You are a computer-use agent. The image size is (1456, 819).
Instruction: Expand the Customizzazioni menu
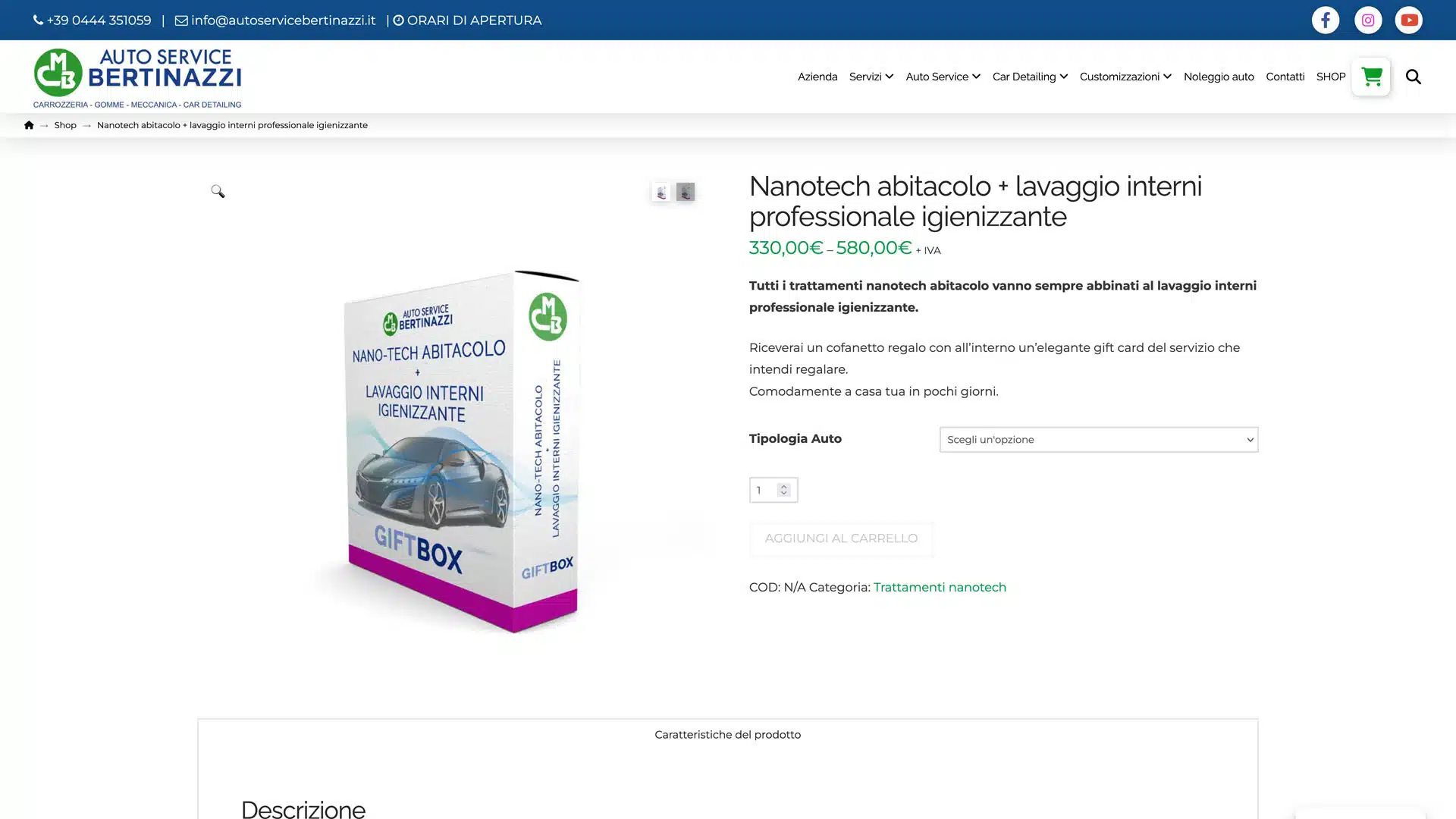pyautogui.click(x=1125, y=77)
